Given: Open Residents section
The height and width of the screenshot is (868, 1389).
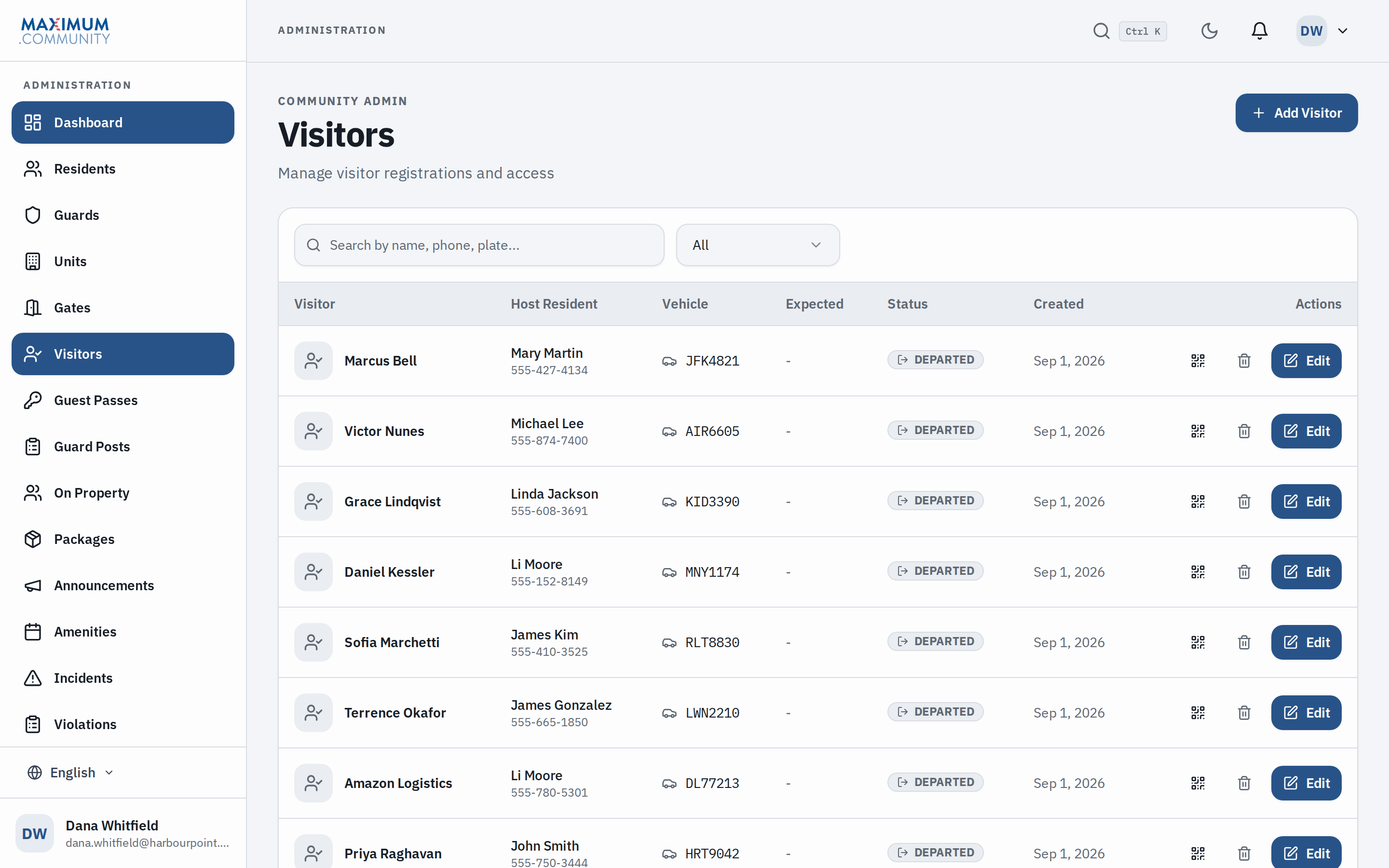Looking at the screenshot, I should 123,169.
